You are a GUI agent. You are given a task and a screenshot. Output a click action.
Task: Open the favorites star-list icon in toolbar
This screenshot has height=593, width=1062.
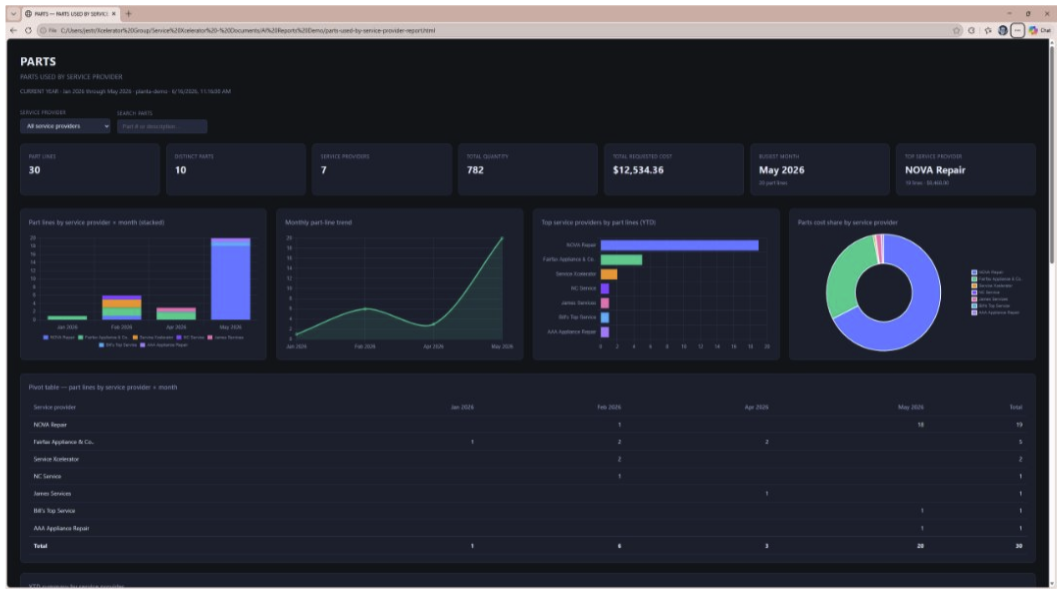pyautogui.click(x=987, y=30)
